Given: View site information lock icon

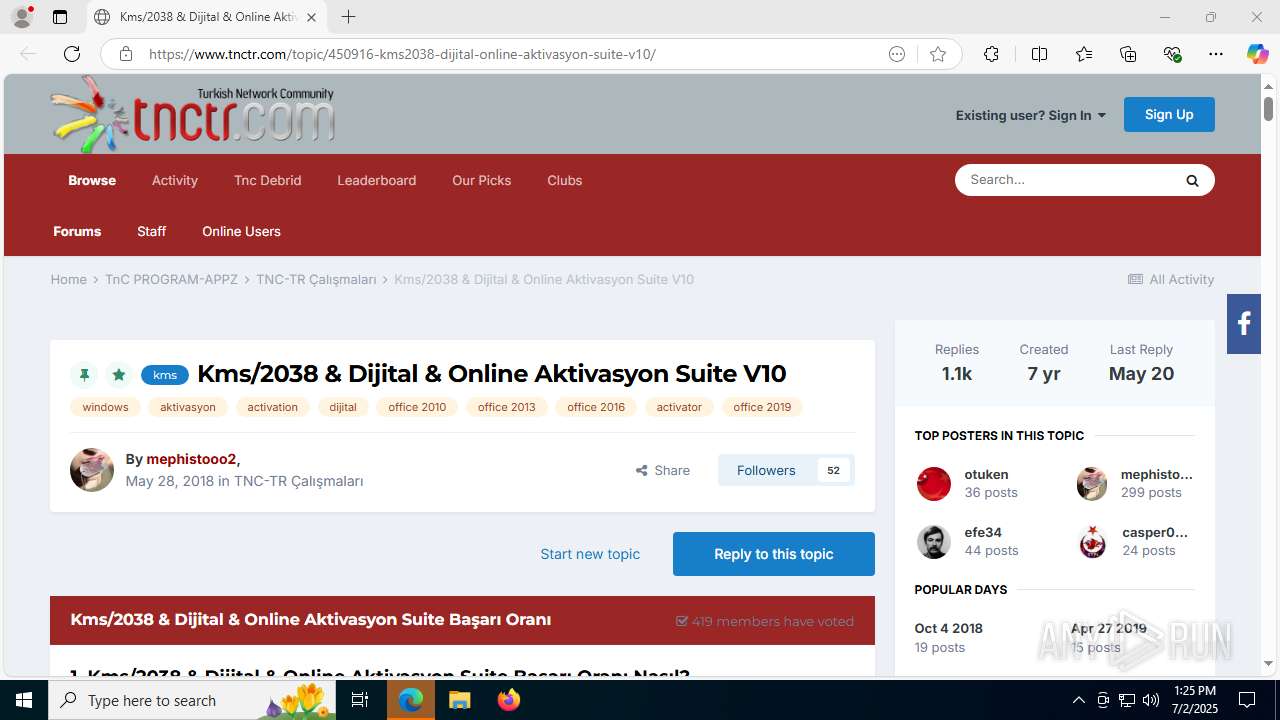Looking at the screenshot, I should pos(126,54).
